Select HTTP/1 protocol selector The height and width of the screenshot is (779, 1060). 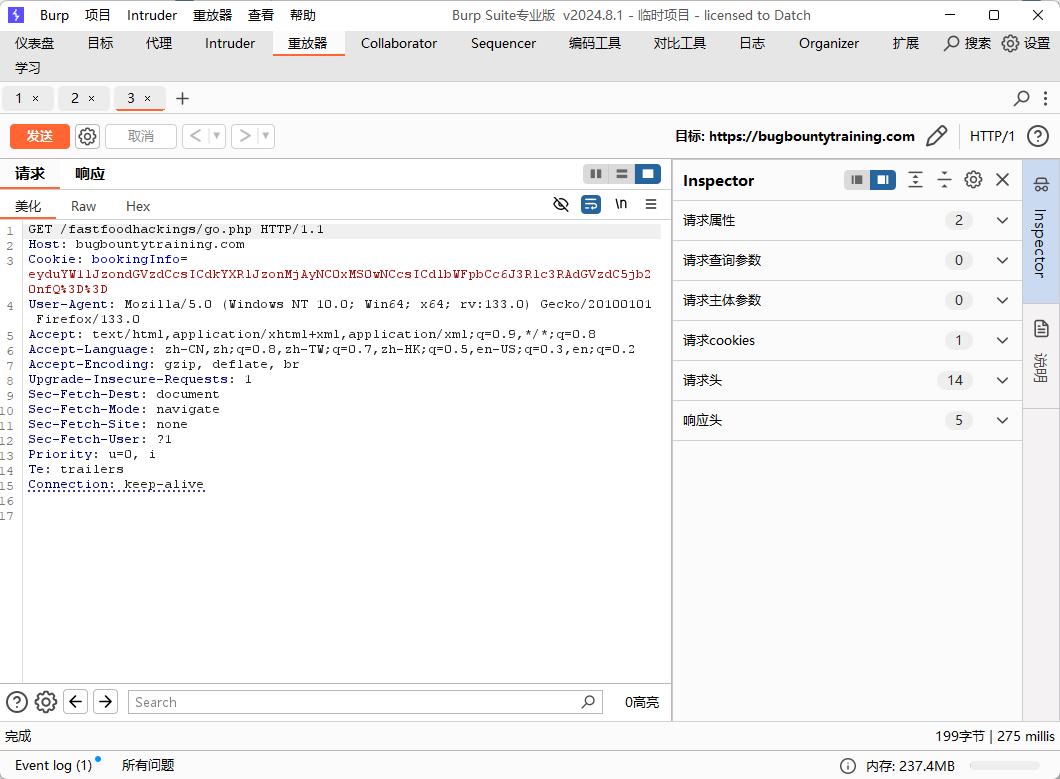pos(992,136)
